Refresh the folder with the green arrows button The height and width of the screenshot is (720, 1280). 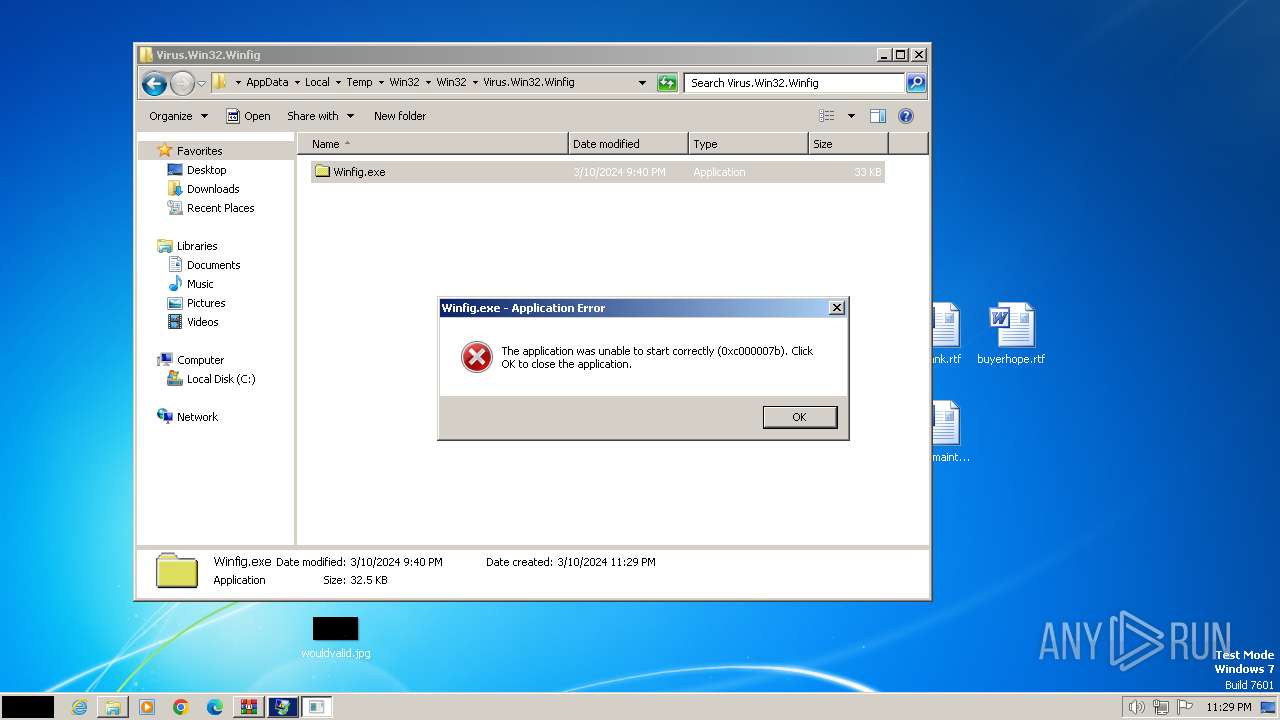click(x=667, y=83)
